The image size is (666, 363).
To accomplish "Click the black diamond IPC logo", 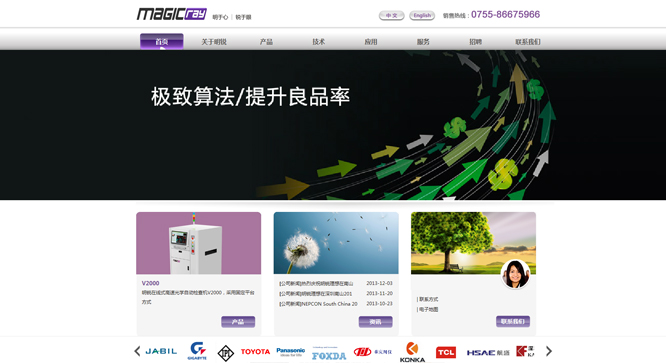I will pyautogui.click(x=226, y=353).
